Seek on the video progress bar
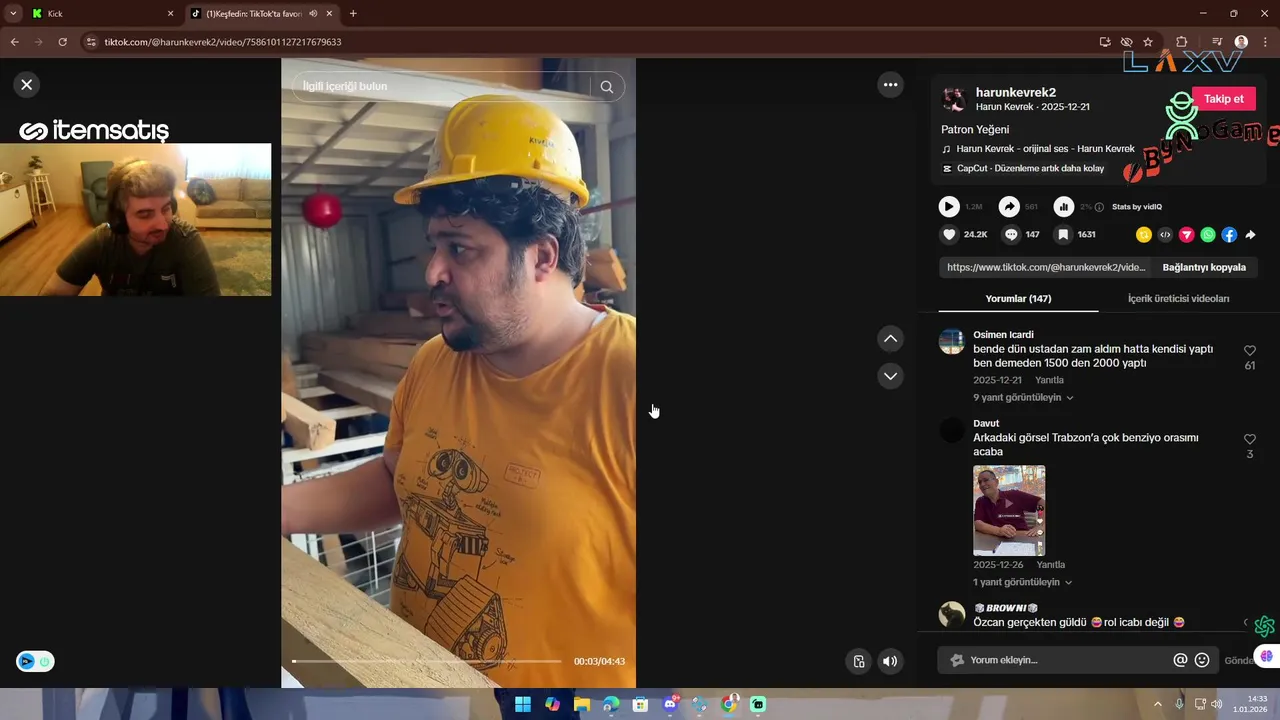Image resolution: width=1280 pixels, height=720 pixels. 427,661
